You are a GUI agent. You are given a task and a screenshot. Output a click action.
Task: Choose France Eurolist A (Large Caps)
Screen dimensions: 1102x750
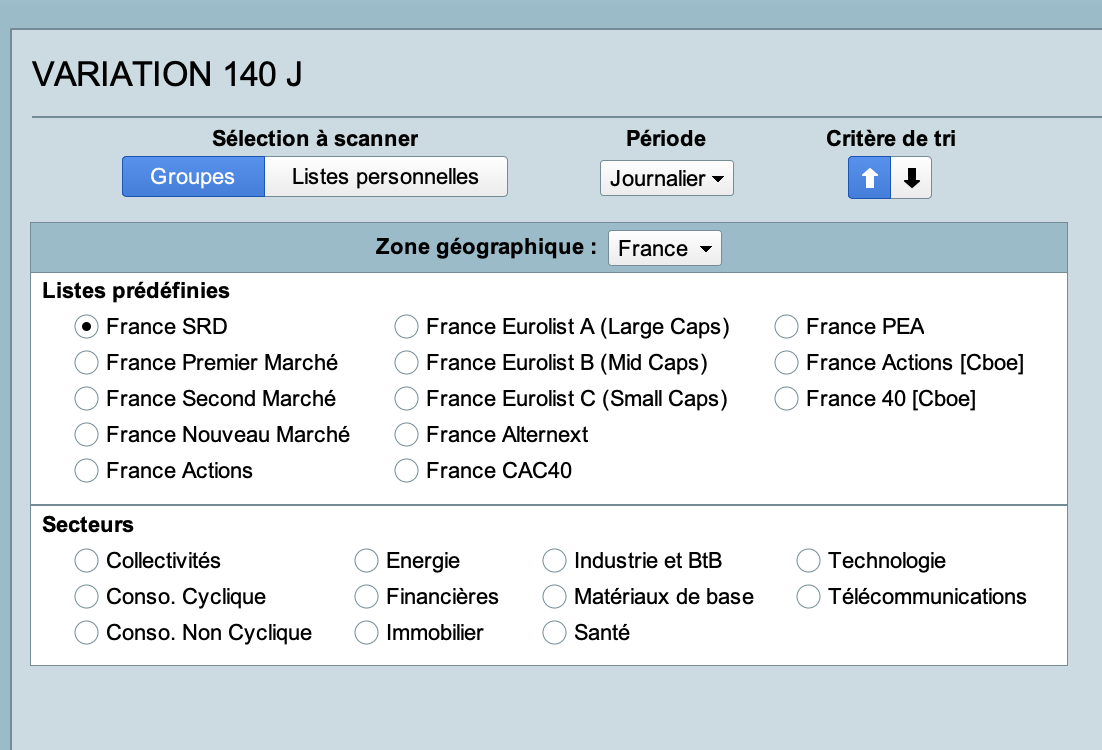coord(407,327)
